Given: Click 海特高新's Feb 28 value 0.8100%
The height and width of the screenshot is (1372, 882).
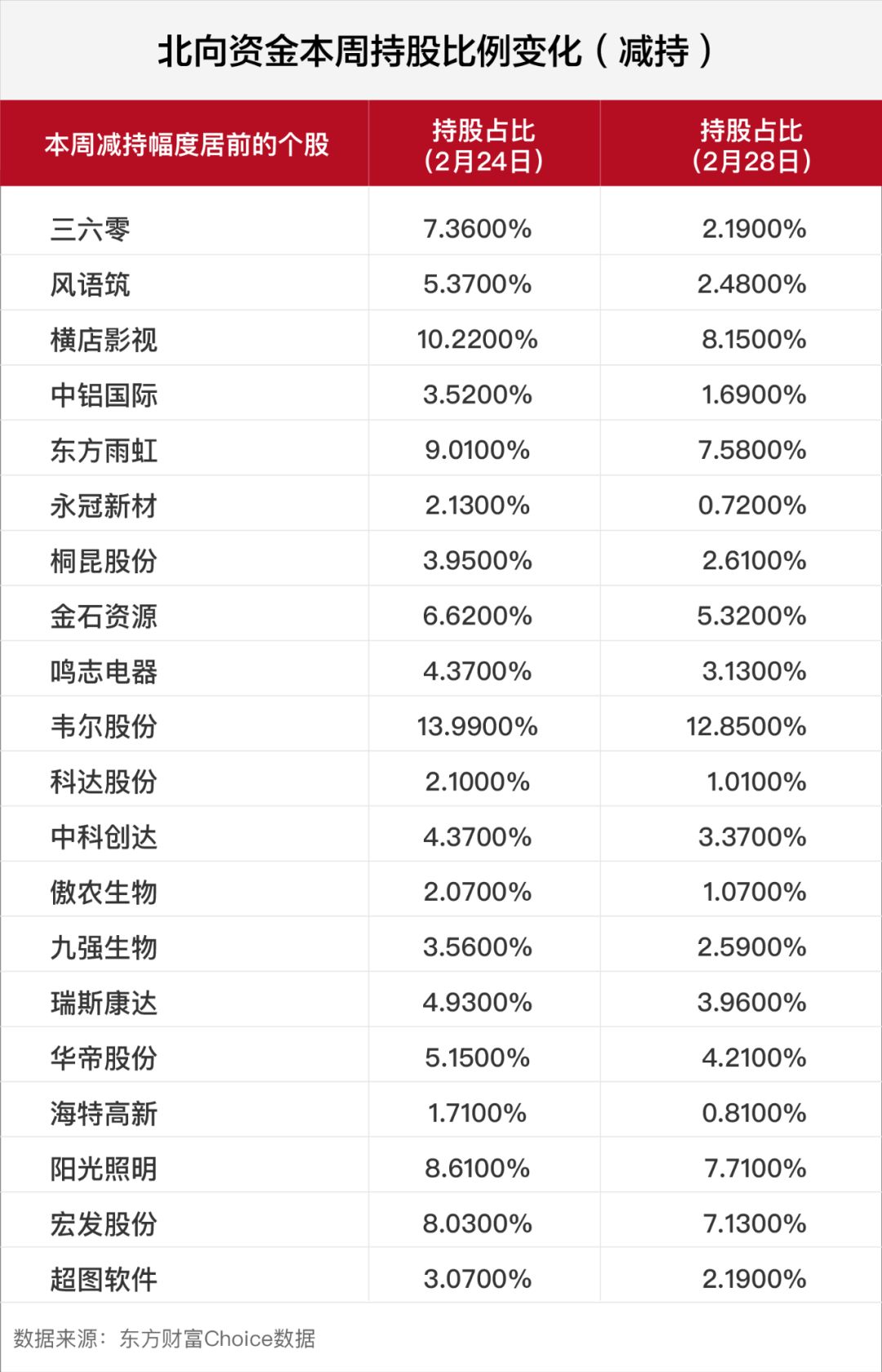Looking at the screenshot, I should 754,1113.
